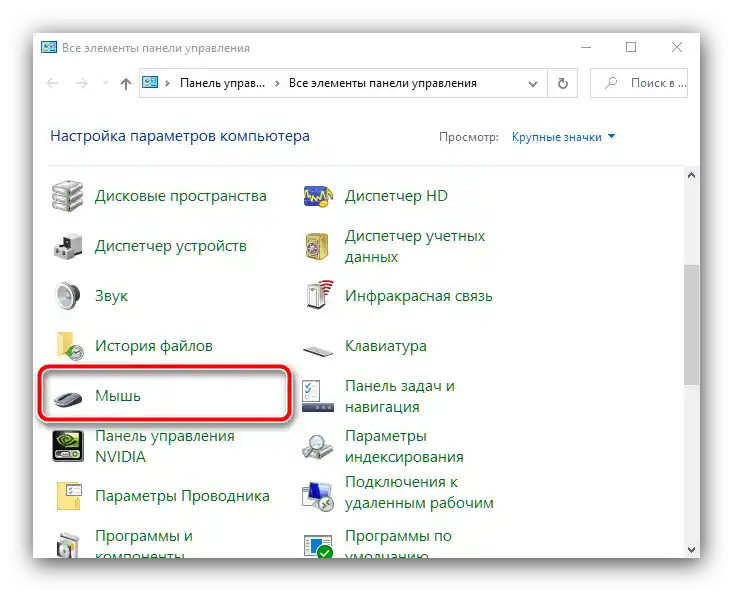733x591 pixels.
Task: Click the Параметры индексирования magnifier icon
Action: 318,447
